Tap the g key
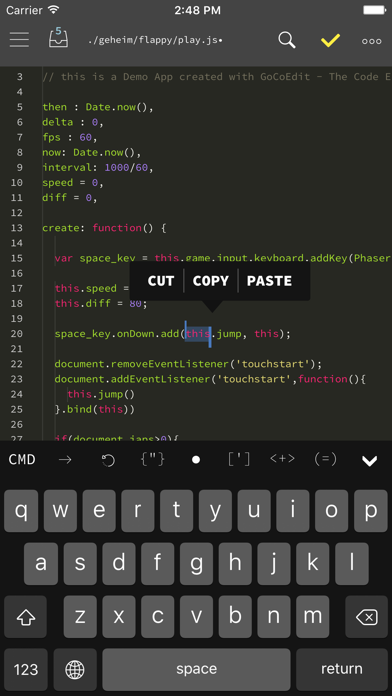Image resolution: width=392 pixels, height=696 pixels. pyautogui.click(x=196, y=564)
